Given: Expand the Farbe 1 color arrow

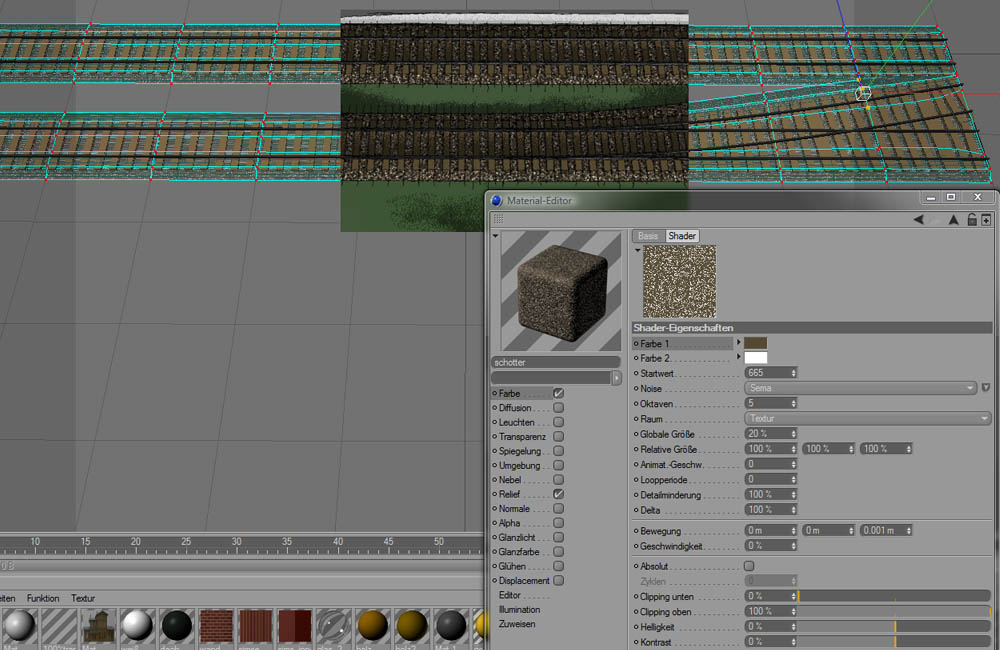Looking at the screenshot, I should 738,343.
